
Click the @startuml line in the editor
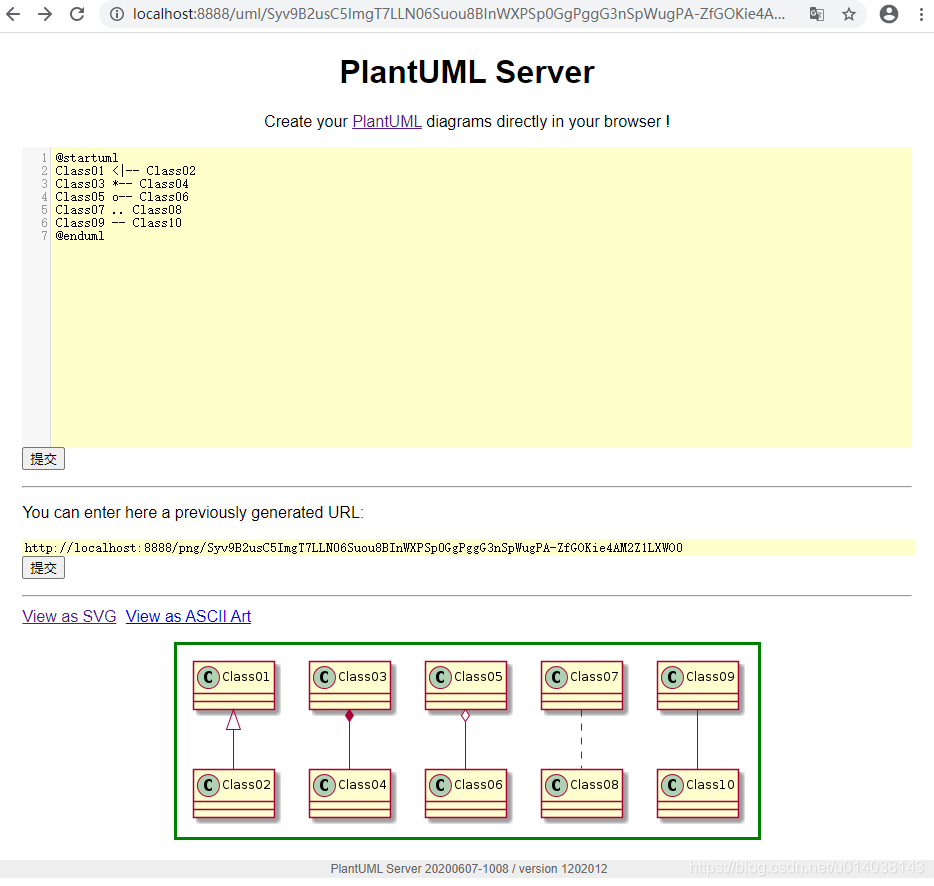[87, 158]
